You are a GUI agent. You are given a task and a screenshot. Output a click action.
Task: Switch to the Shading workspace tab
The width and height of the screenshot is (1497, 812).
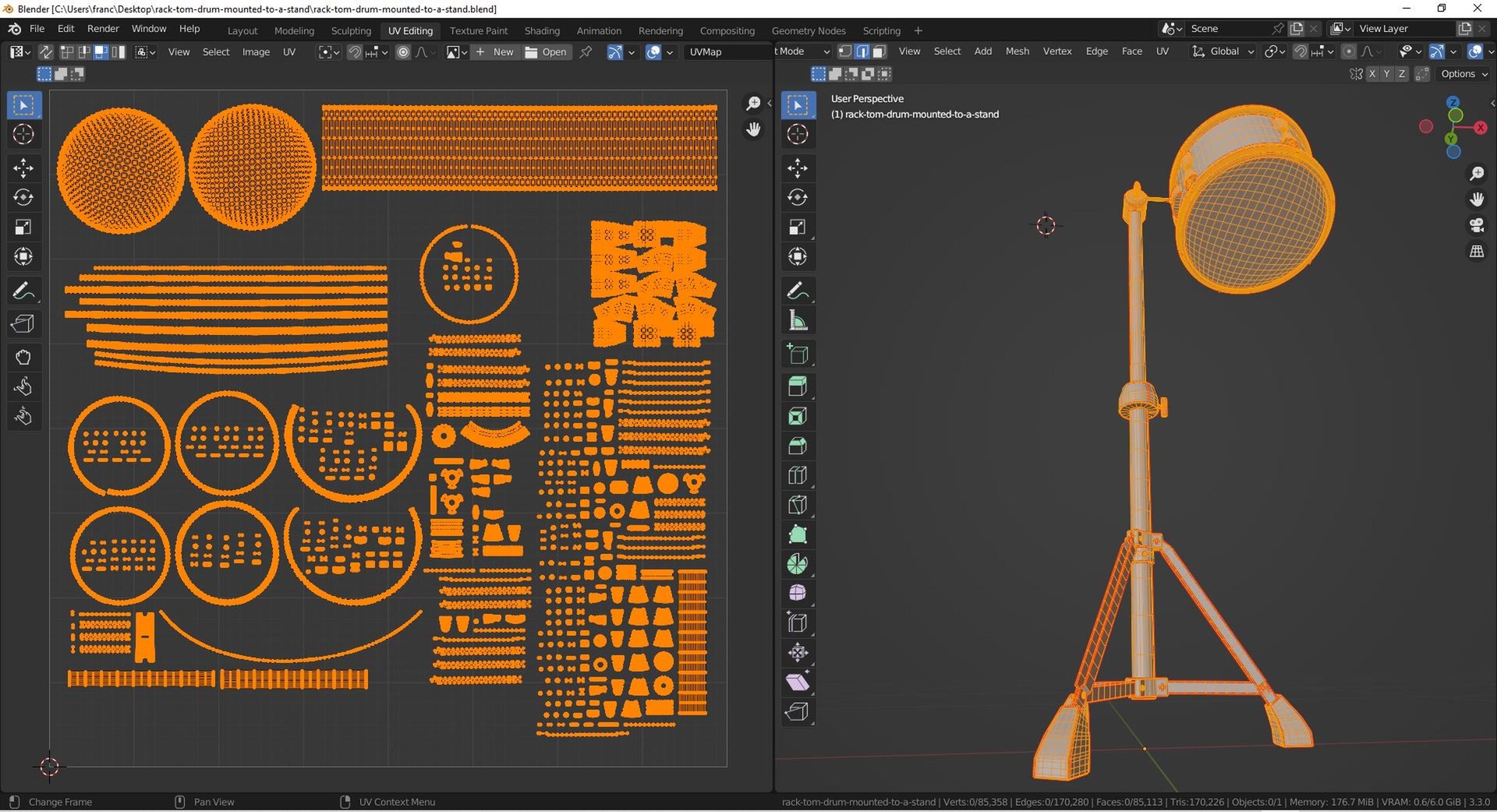(542, 31)
